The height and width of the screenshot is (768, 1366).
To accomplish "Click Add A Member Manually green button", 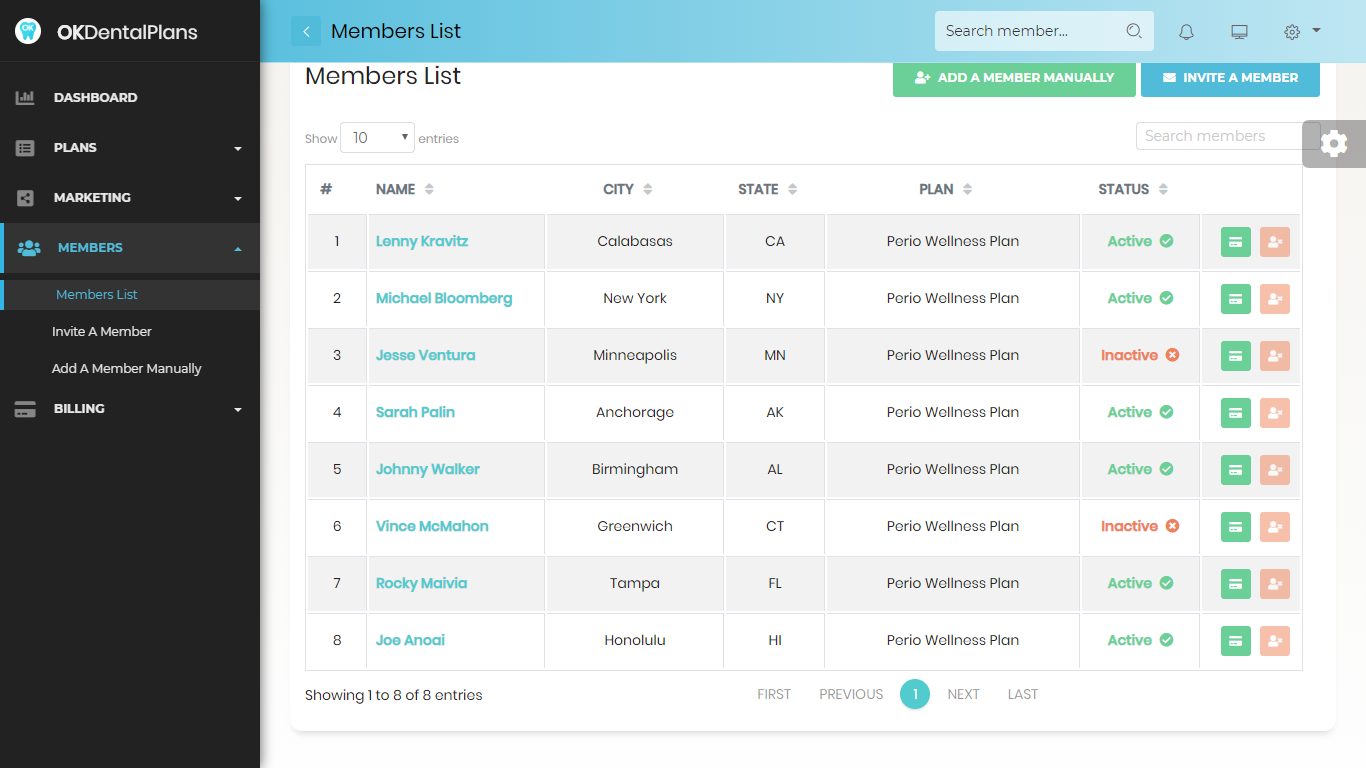I will 1014,77.
